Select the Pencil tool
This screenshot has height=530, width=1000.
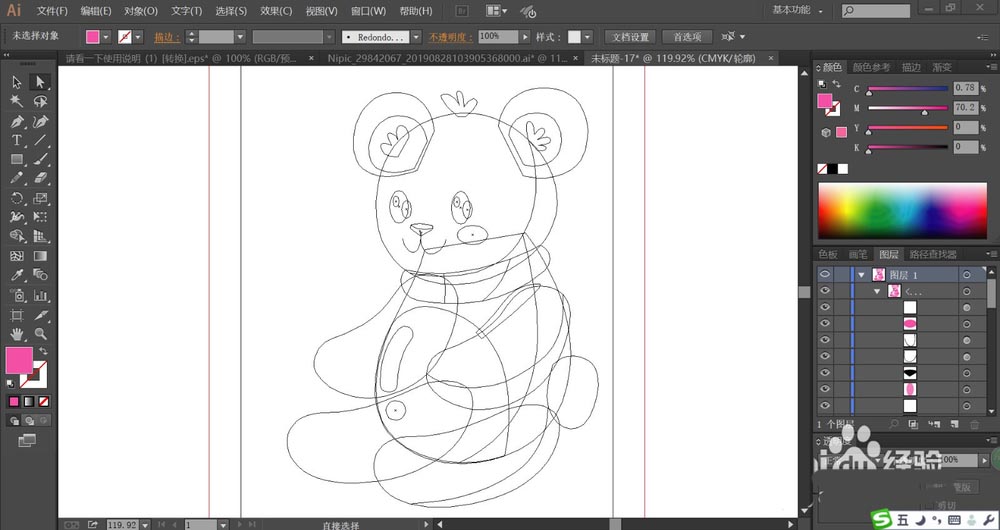17,179
